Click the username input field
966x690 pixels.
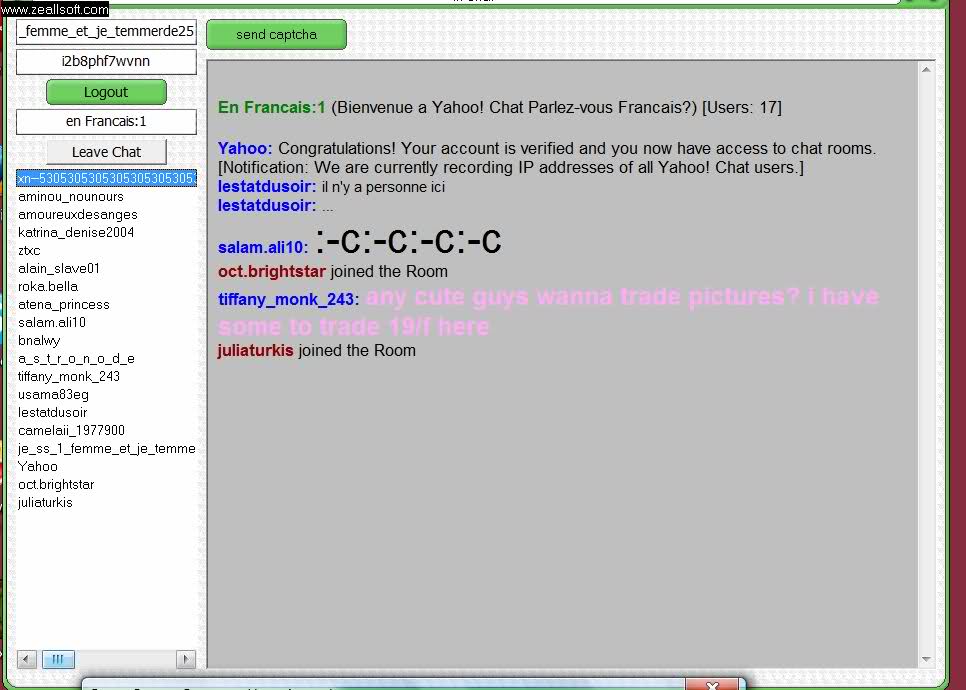pyautogui.click(x=106, y=32)
